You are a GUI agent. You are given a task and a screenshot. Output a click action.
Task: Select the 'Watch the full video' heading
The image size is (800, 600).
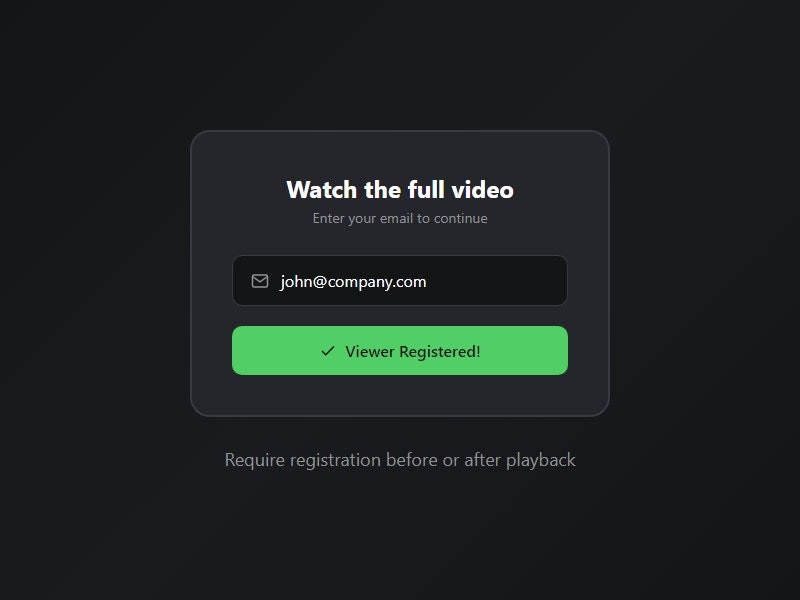pos(400,190)
